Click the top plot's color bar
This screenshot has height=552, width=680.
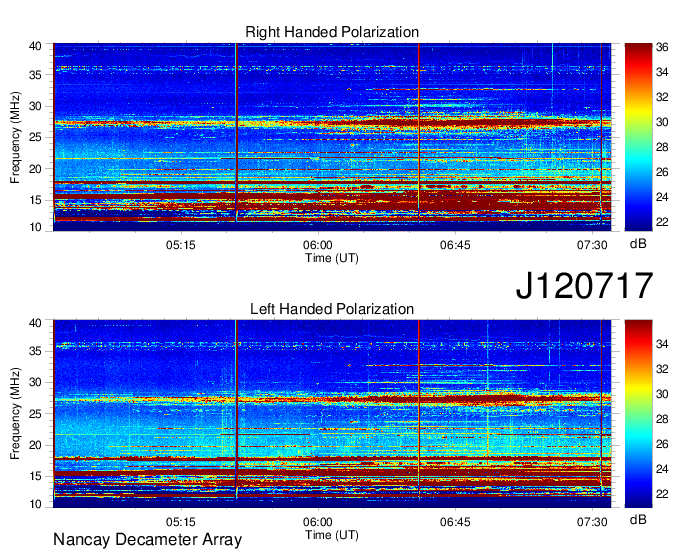[x=638, y=137]
